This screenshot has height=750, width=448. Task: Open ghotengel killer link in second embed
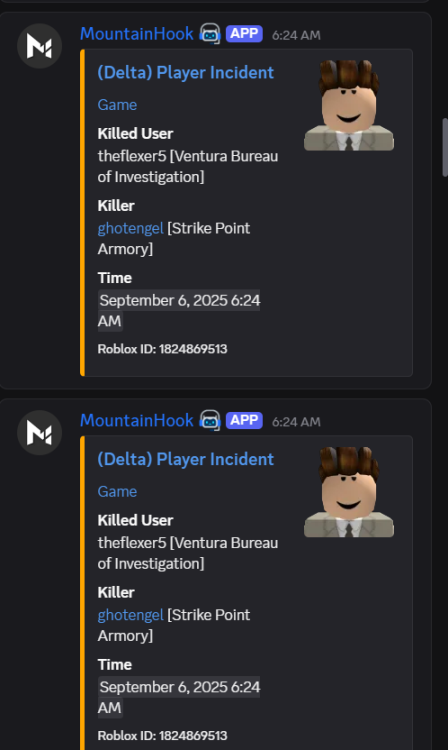point(131,615)
